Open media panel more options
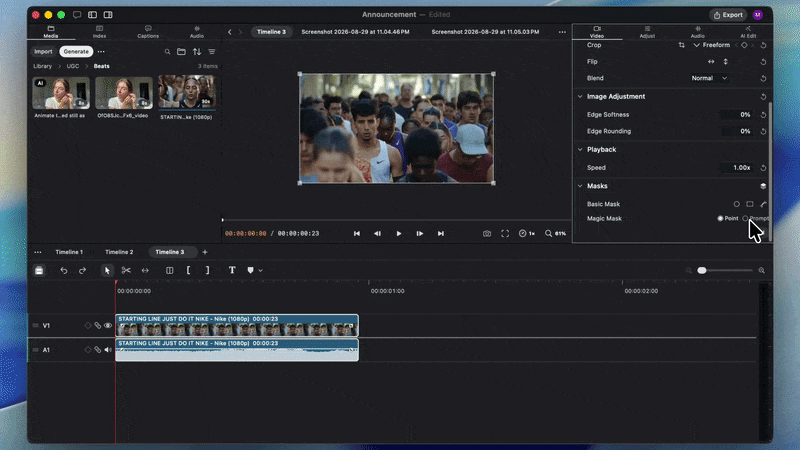The height and width of the screenshot is (450, 800). coord(101,52)
